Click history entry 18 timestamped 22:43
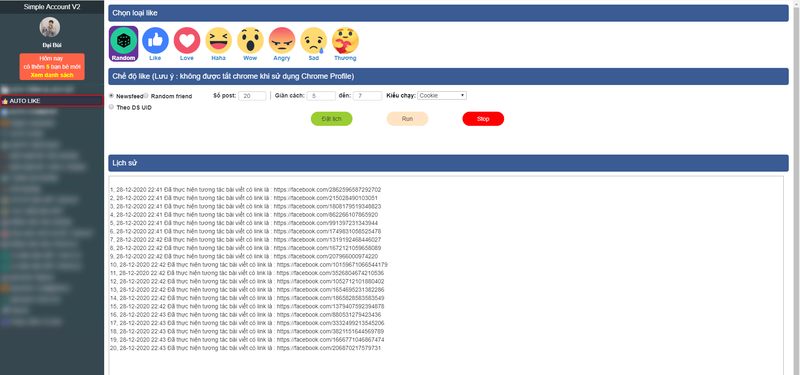Viewport: 800px width, 375px height. [x=247, y=332]
